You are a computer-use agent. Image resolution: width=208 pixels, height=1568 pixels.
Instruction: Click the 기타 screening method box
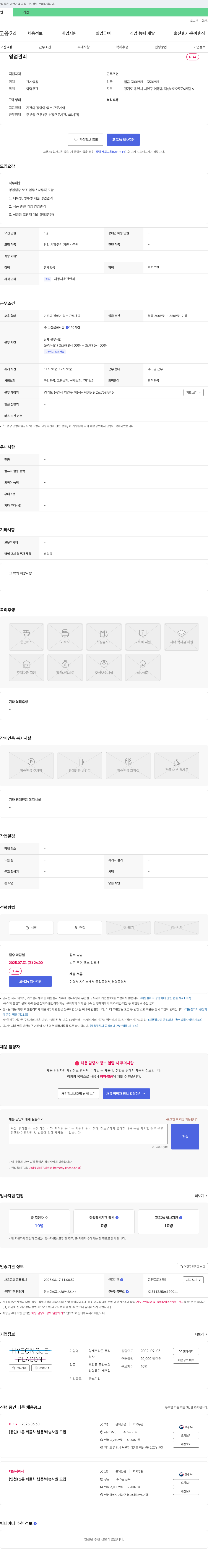tap(177, 928)
